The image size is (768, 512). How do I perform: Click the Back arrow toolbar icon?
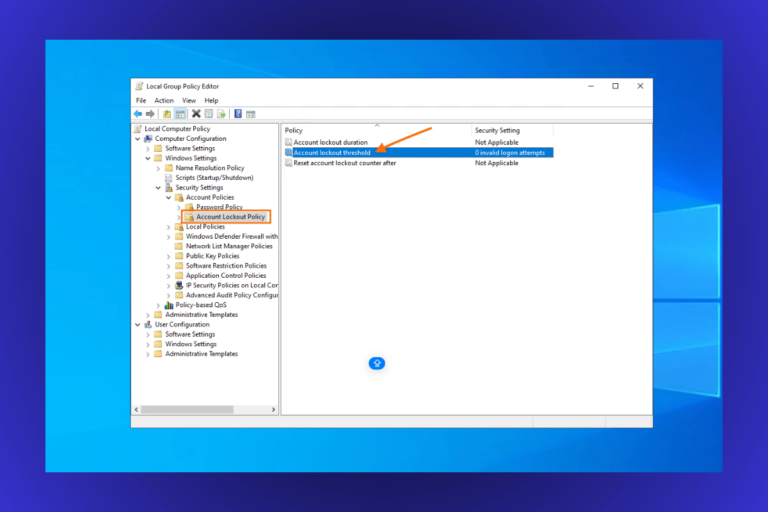(138, 114)
